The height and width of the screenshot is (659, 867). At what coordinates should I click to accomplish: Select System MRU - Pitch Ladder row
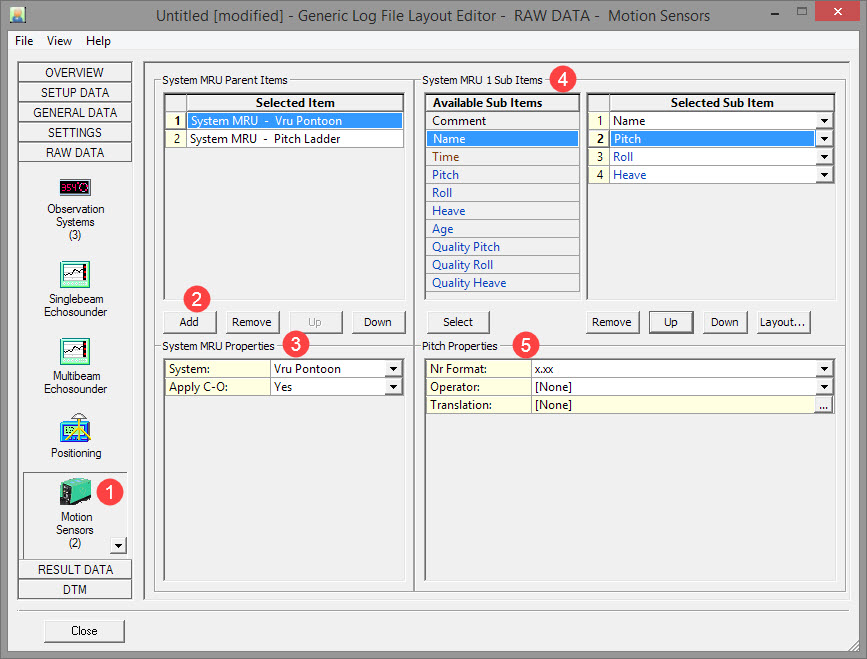294,139
